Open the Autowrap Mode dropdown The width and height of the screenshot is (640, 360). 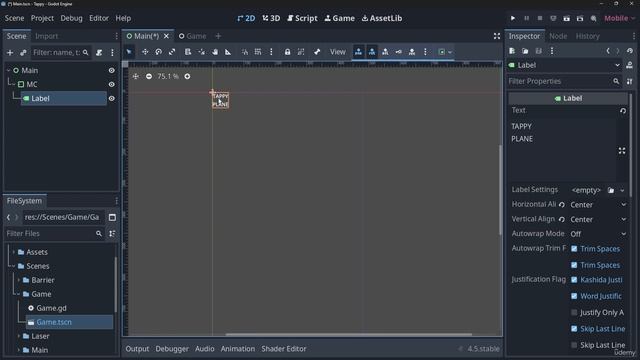598,234
